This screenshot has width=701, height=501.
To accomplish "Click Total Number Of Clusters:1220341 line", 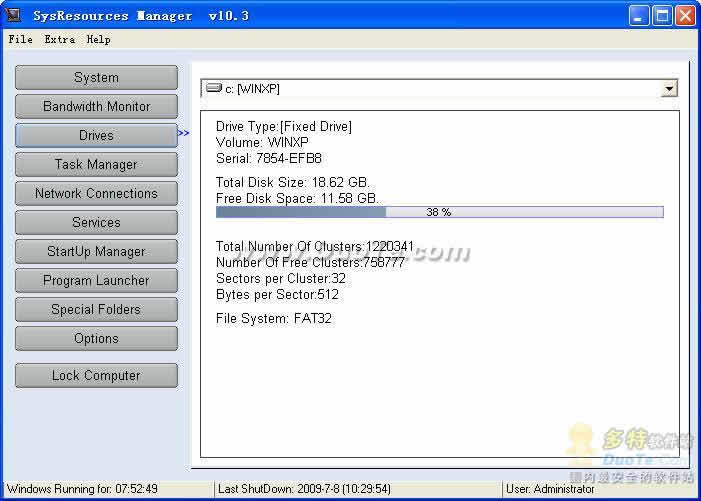I will point(315,246).
